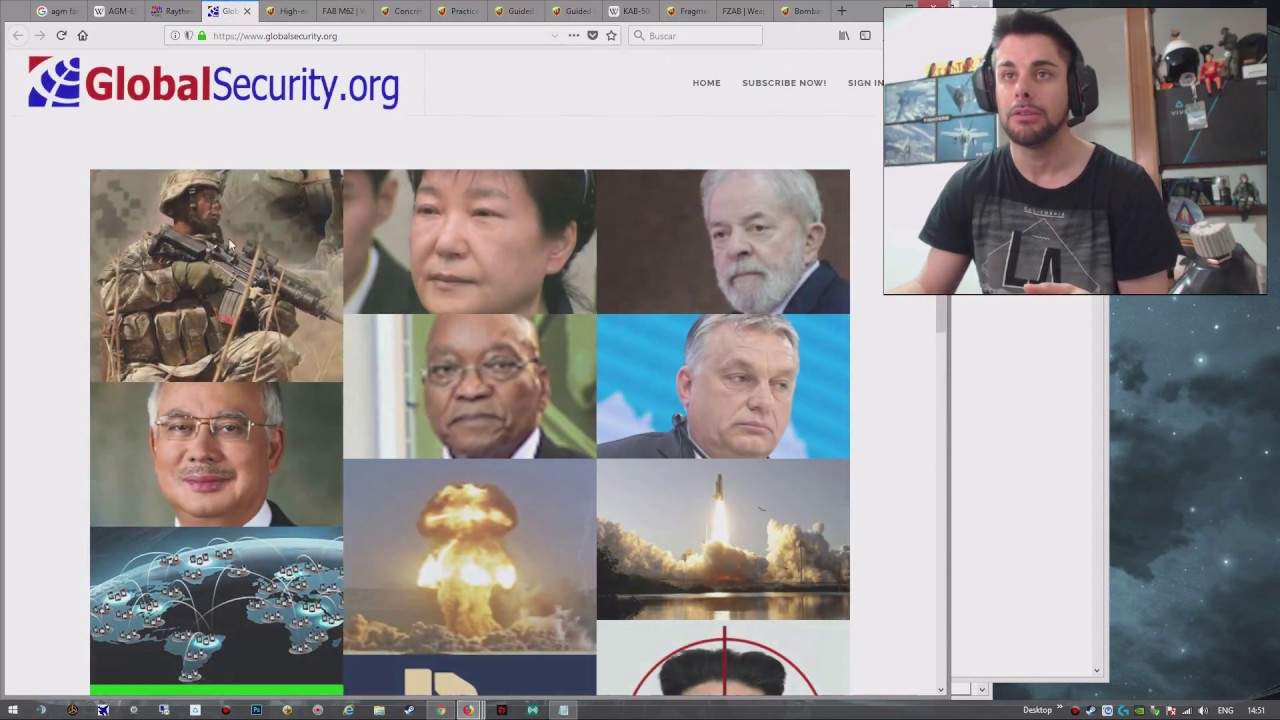Switch to Chrome in the taskbar
The image size is (1280, 720).
(x=440, y=710)
